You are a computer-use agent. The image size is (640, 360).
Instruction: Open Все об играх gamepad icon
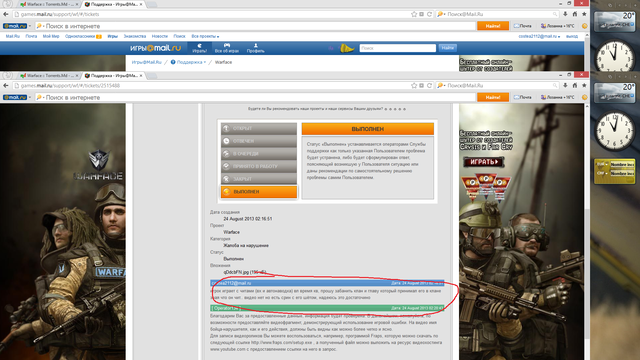[227, 48]
